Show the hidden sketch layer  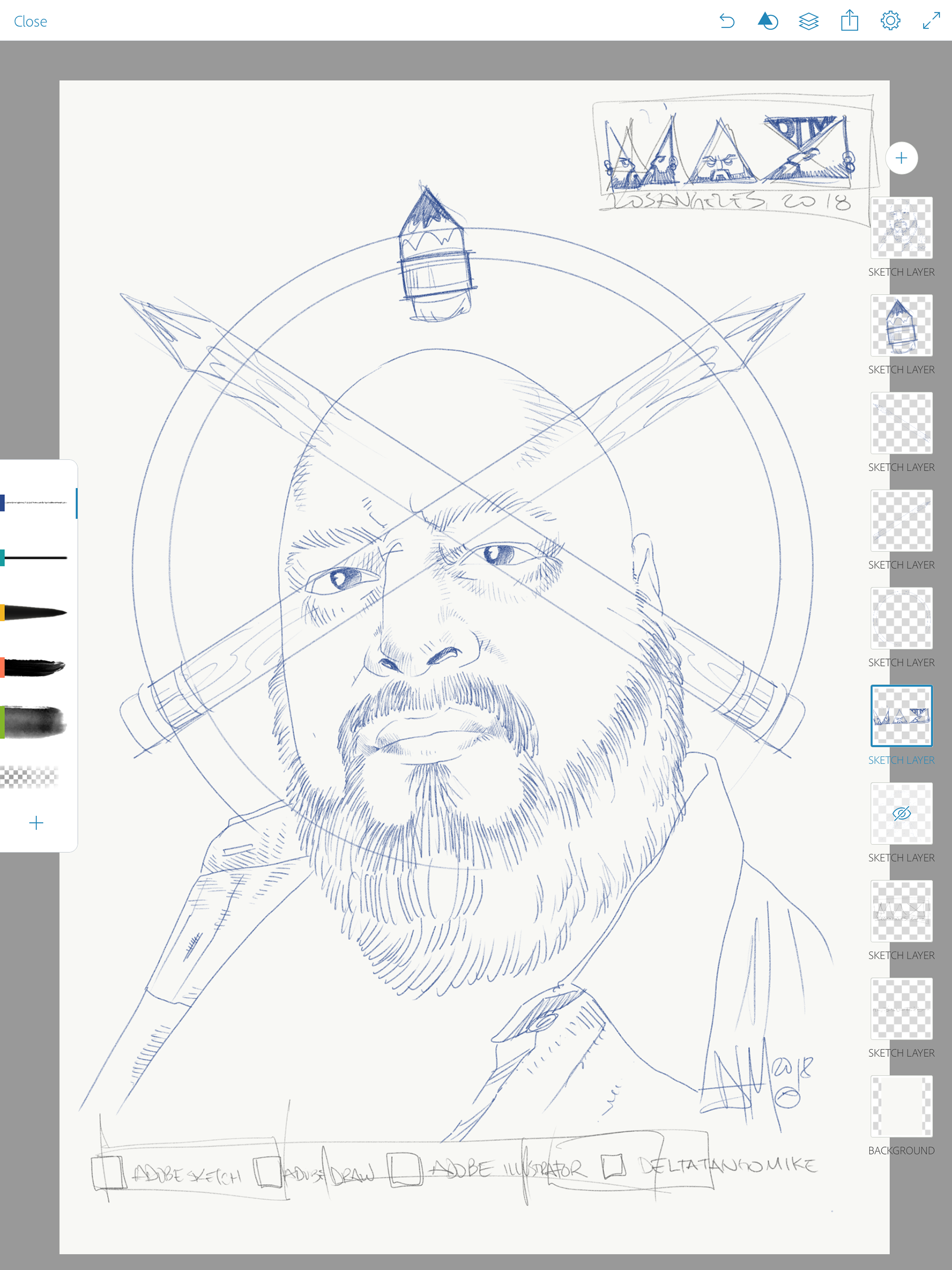901,814
